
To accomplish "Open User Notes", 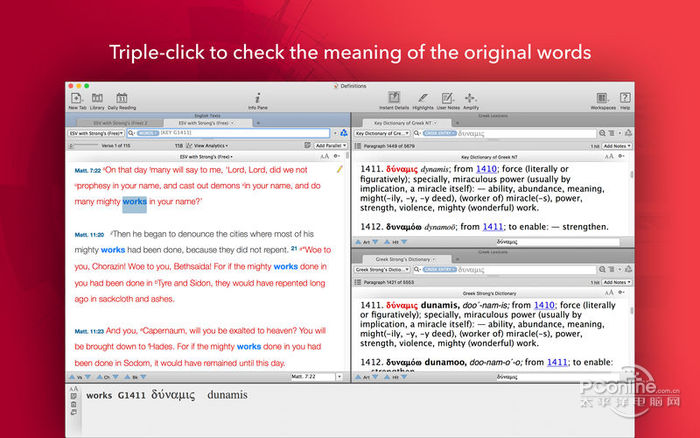I will pyautogui.click(x=449, y=99).
